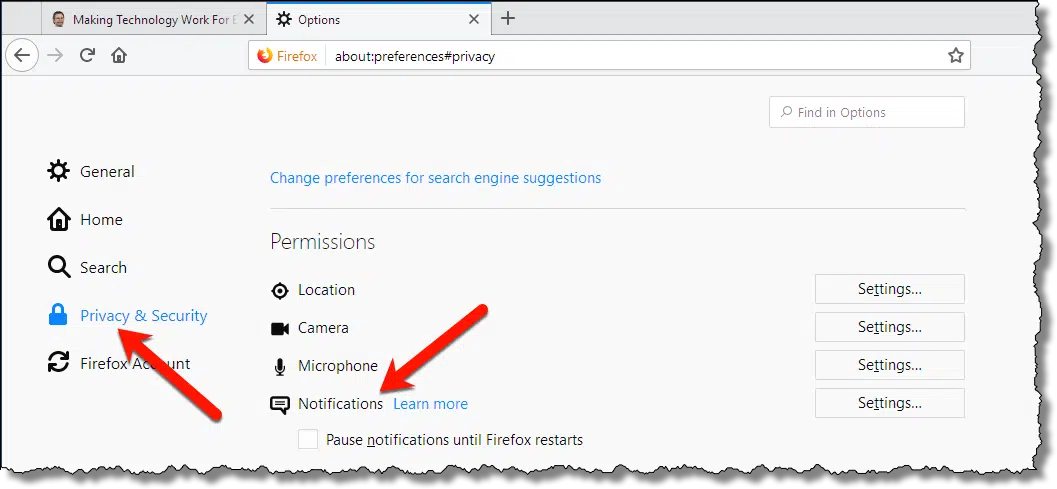Open the Home preferences category
The height and width of the screenshot is (489, 1057).
click(85, 220)
